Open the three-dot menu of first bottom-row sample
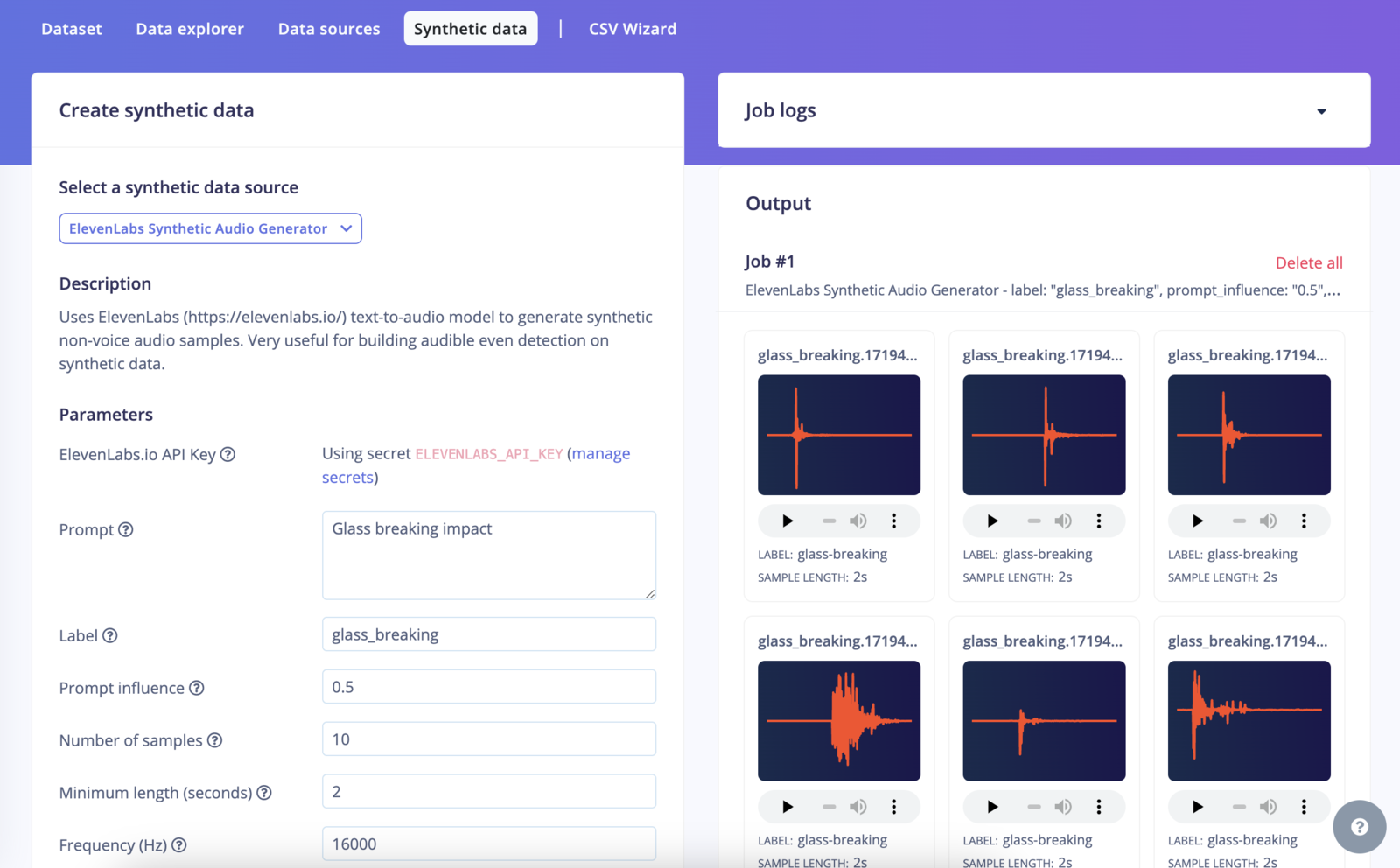This screenshot has width=1400, height=868. (x=893, y=807)
